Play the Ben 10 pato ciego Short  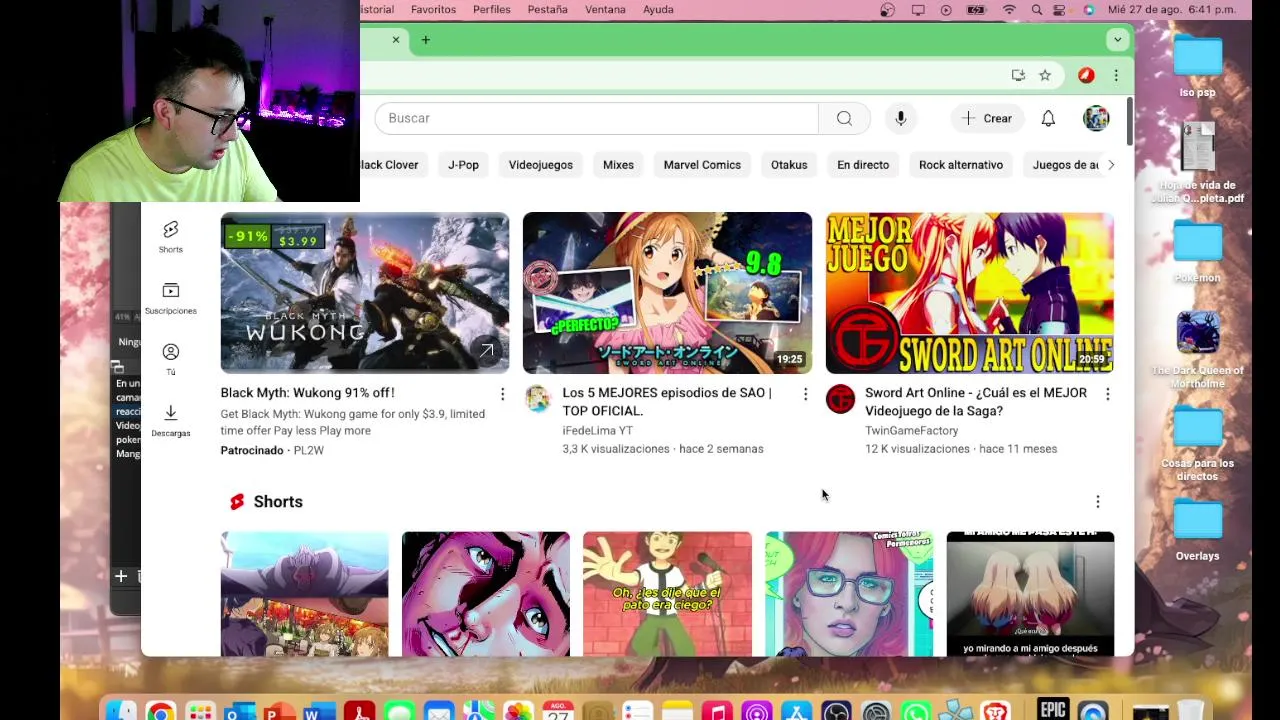coord(667,594)
